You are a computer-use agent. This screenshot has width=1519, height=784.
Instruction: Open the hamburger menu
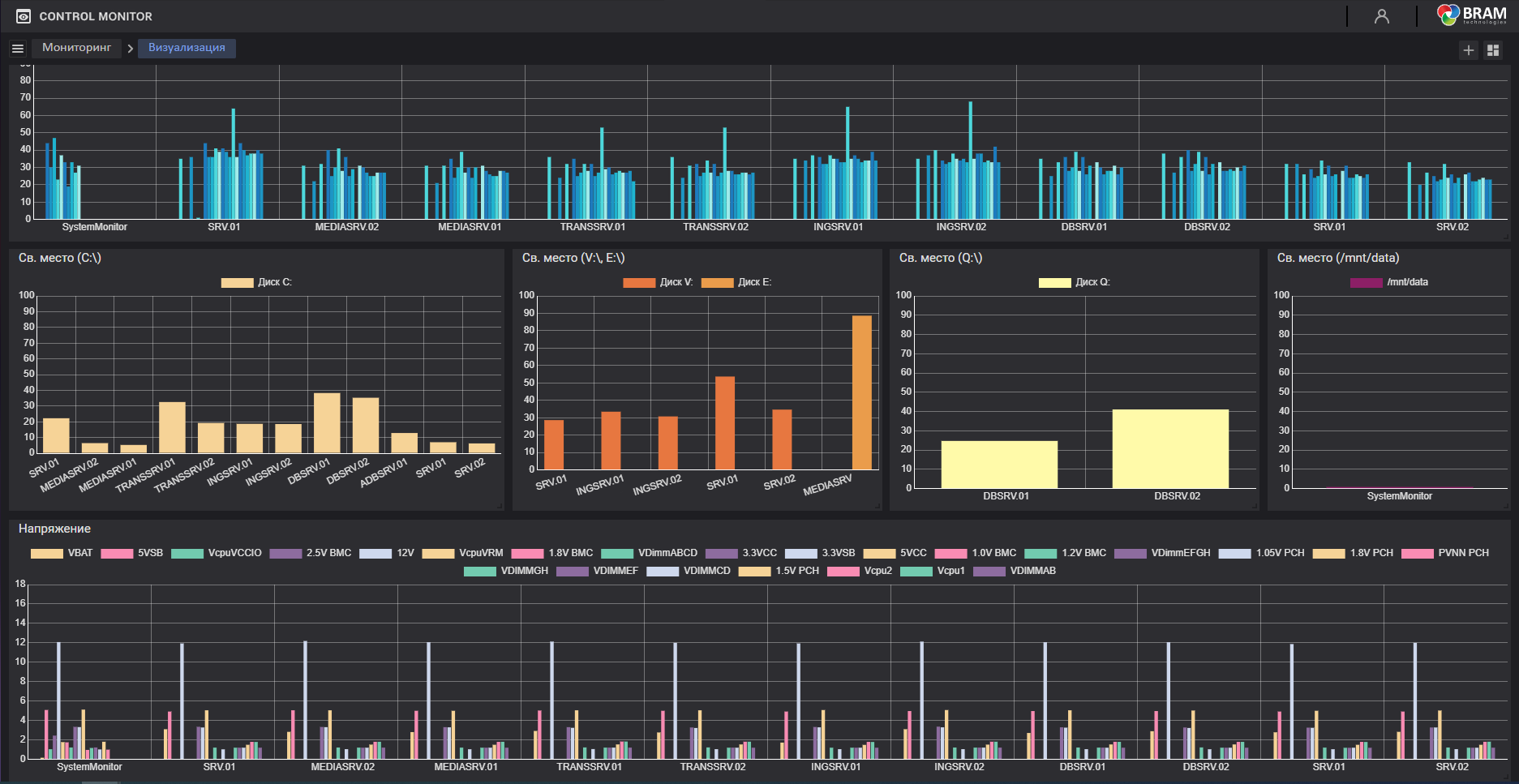pyautogui.click(x=18, y=49)
